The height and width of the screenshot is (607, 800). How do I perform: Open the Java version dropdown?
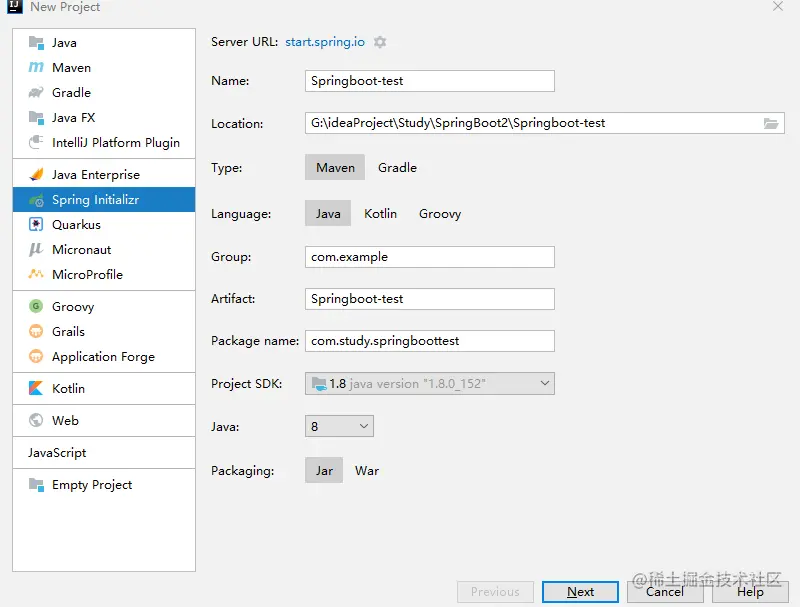click(x=339, y=426)
